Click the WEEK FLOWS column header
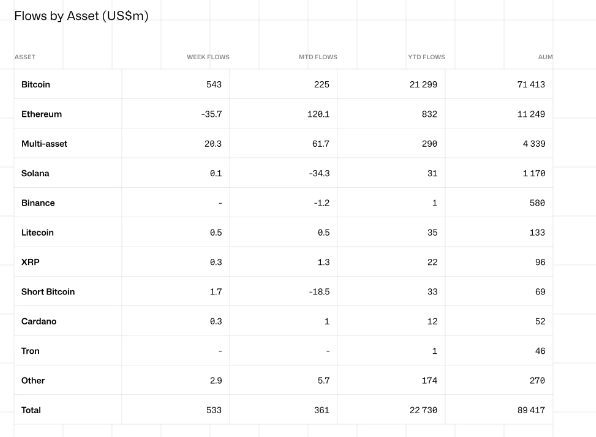Screen dimensions: 596x437 click(208, 57)
